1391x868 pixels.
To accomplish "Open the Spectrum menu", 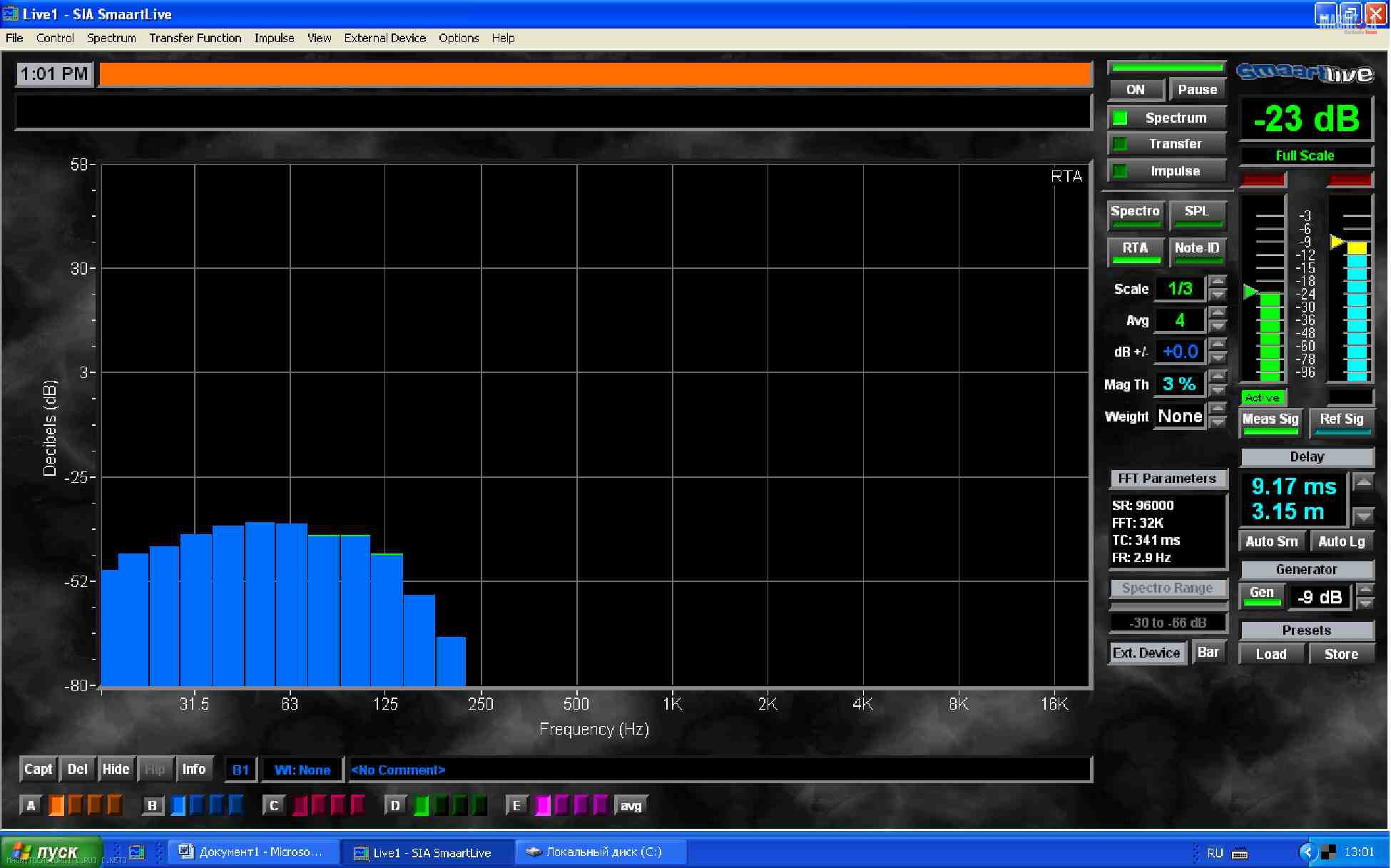I will 111,38.
